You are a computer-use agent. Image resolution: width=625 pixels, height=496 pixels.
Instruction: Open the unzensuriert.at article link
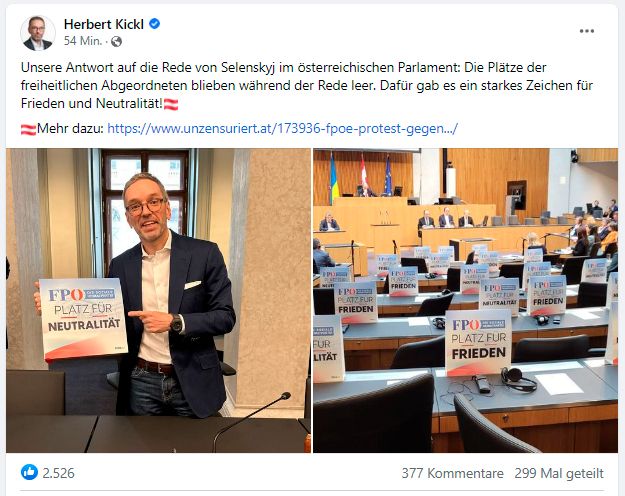[x=282, y=129]
